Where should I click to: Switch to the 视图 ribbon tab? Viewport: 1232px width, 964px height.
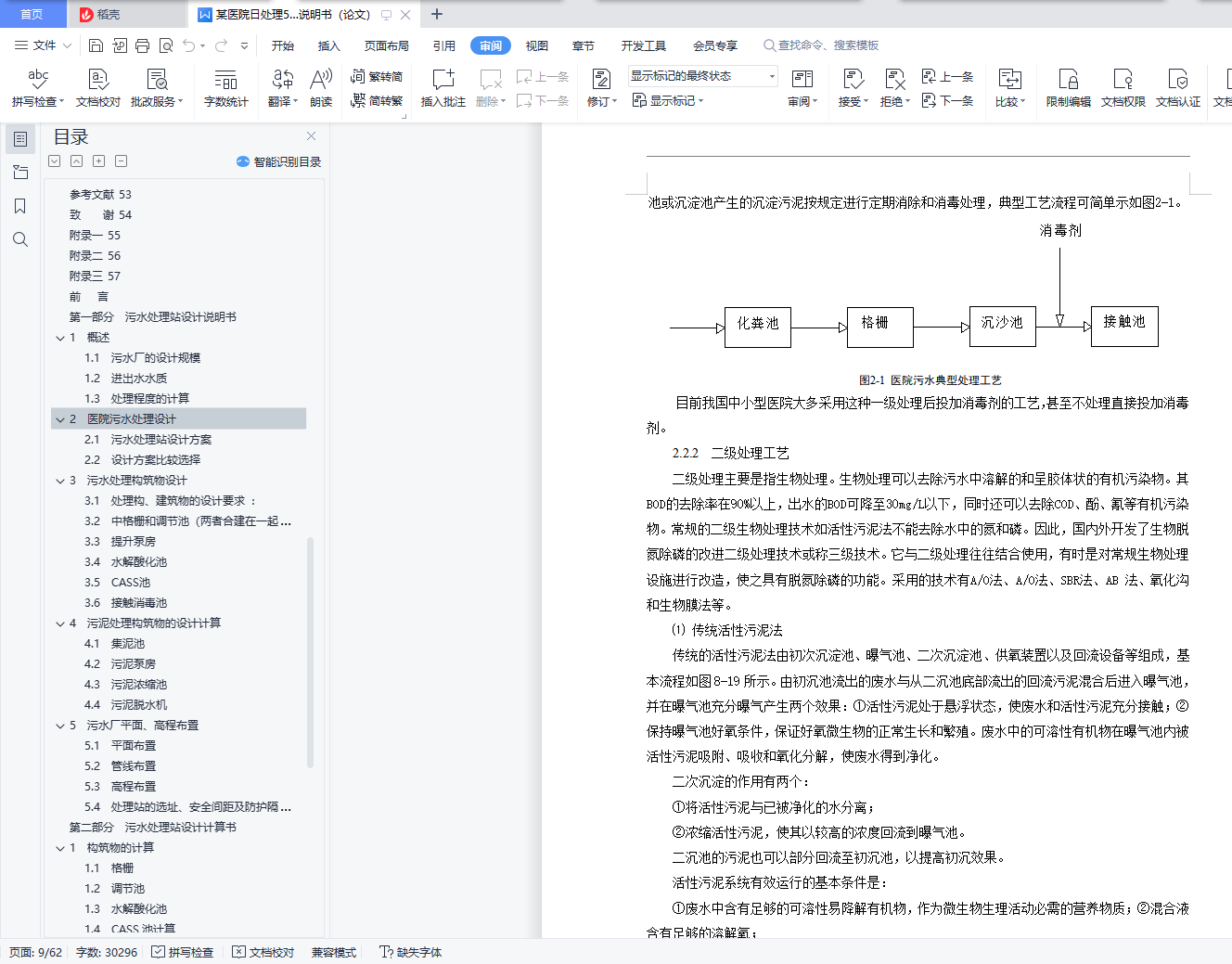(537, 45)
